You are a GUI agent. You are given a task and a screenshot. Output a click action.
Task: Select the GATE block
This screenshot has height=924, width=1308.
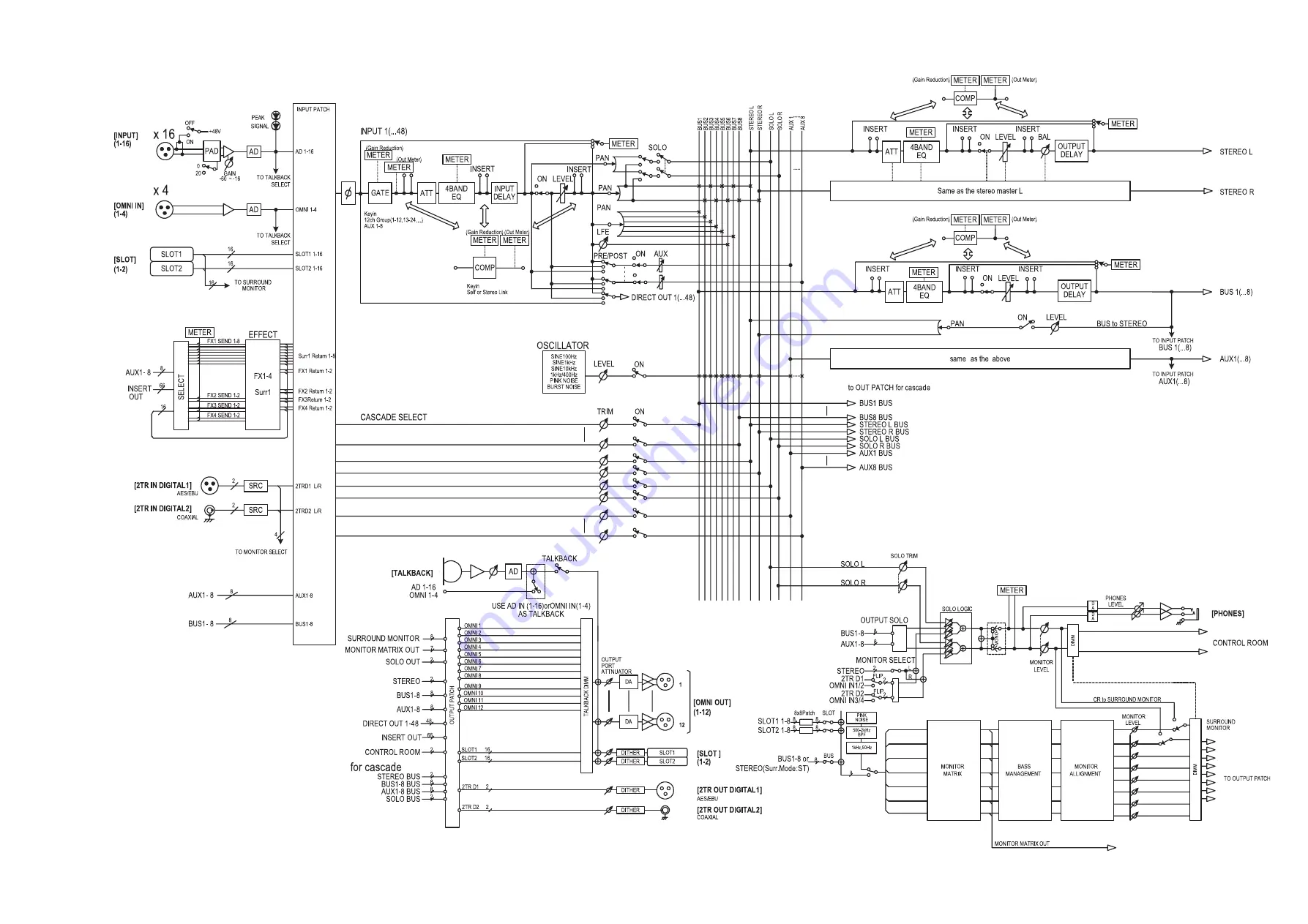click(x=380, y=193)
